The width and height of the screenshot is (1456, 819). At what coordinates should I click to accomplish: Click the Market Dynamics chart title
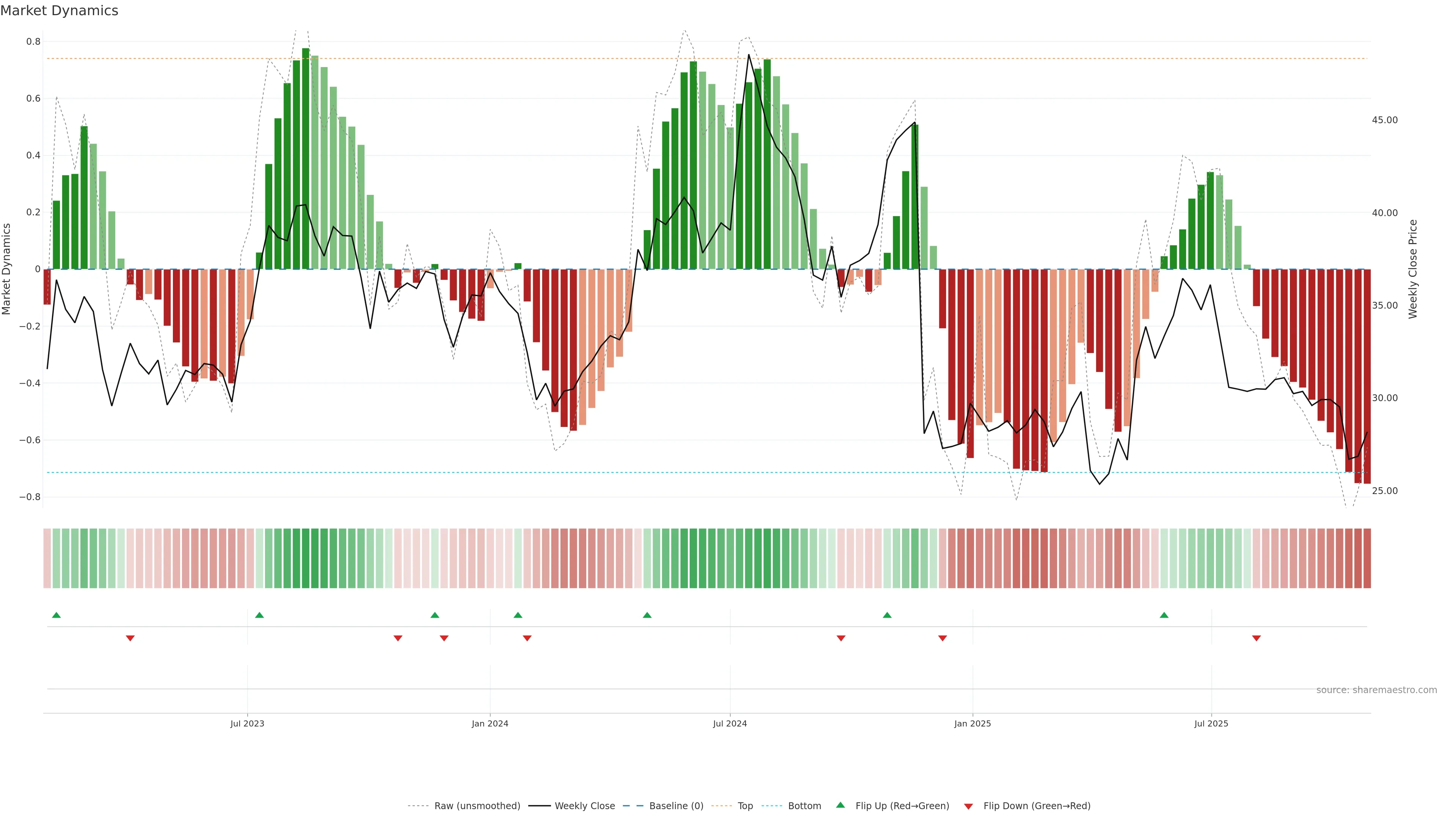[60, 11]
